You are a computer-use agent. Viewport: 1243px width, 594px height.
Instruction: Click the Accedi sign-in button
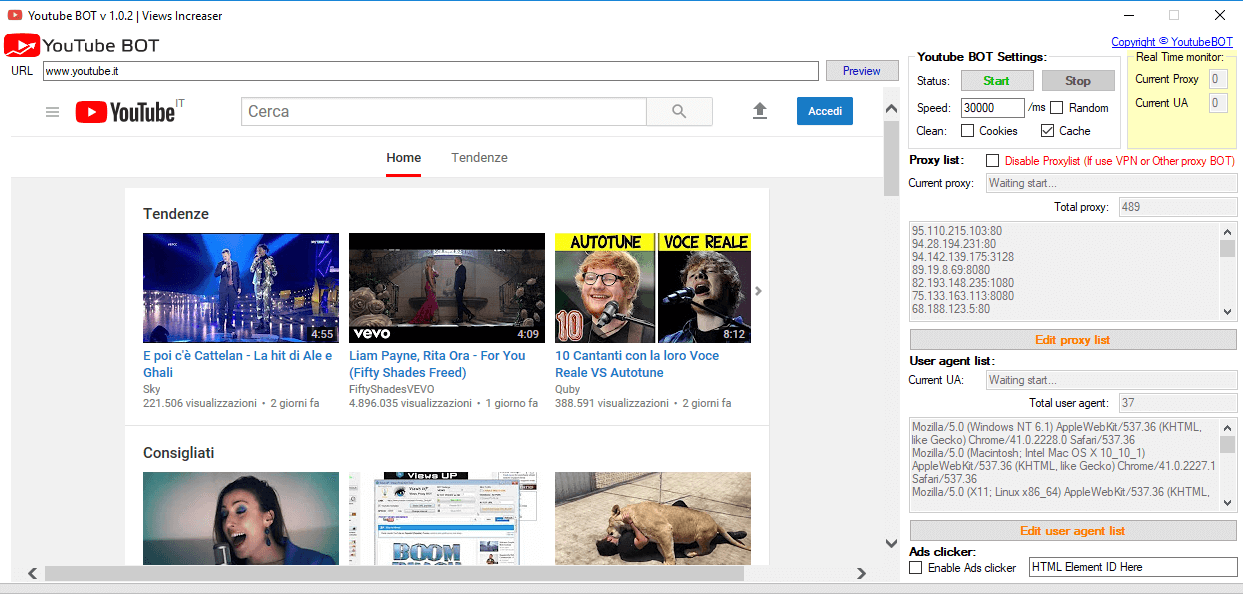coord(825,111)
